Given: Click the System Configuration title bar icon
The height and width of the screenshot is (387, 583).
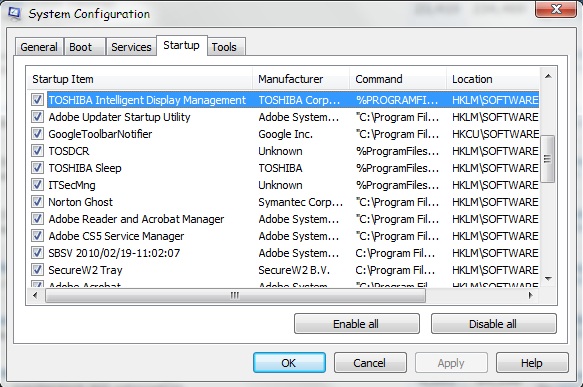Looking at the screenshot, I should (14, 13).
